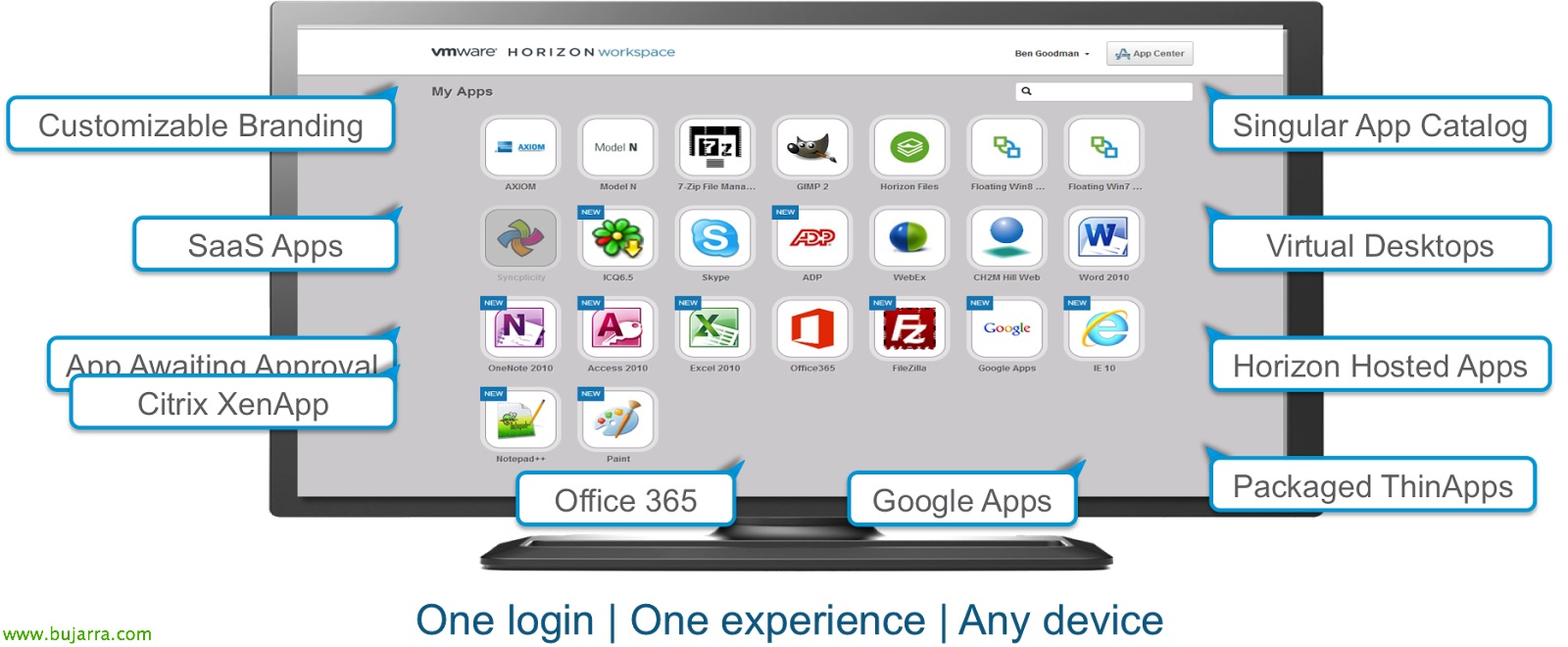
Task: Focus the My Apps search field
Action: [x=1104, y=91]
